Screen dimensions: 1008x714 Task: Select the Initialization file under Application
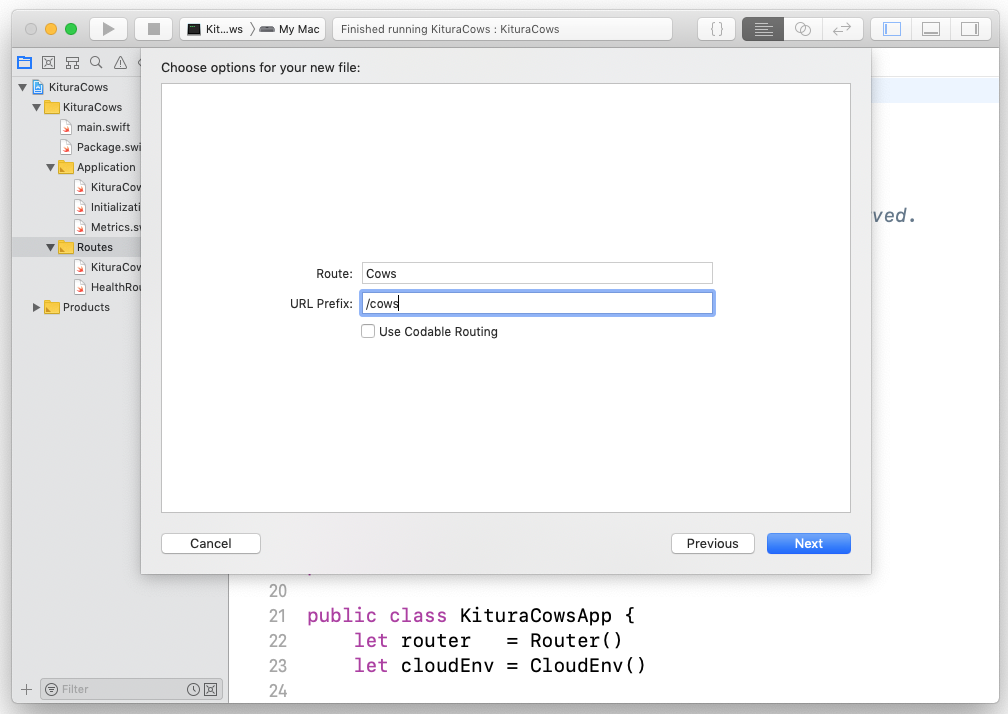coord(107,207)
